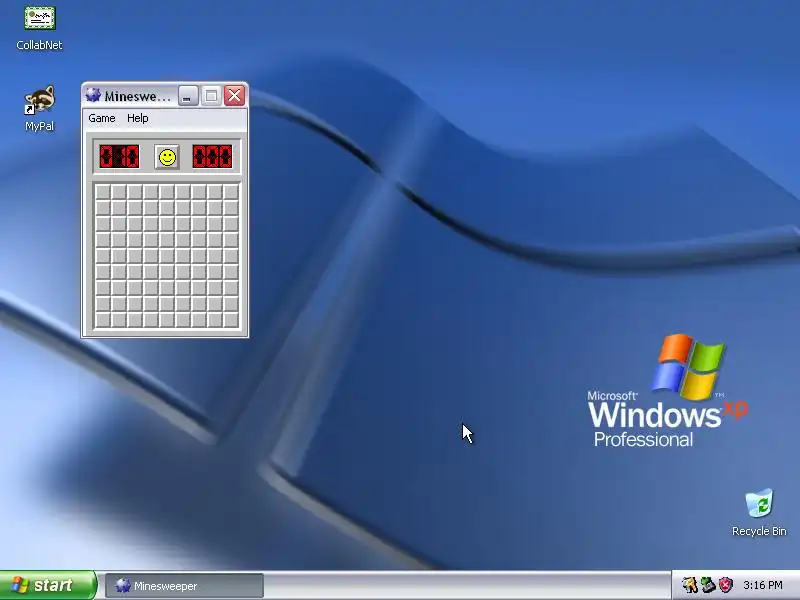Screen dimensions: 800x600
Task: Click the Start button
Action: [x=48, y=585]
